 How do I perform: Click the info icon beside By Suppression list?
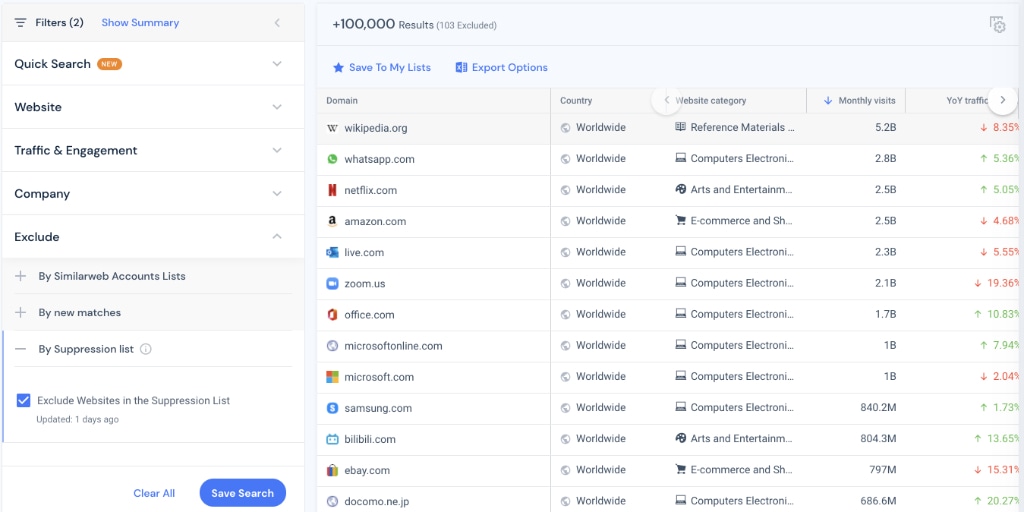click(x=146, y=349)
